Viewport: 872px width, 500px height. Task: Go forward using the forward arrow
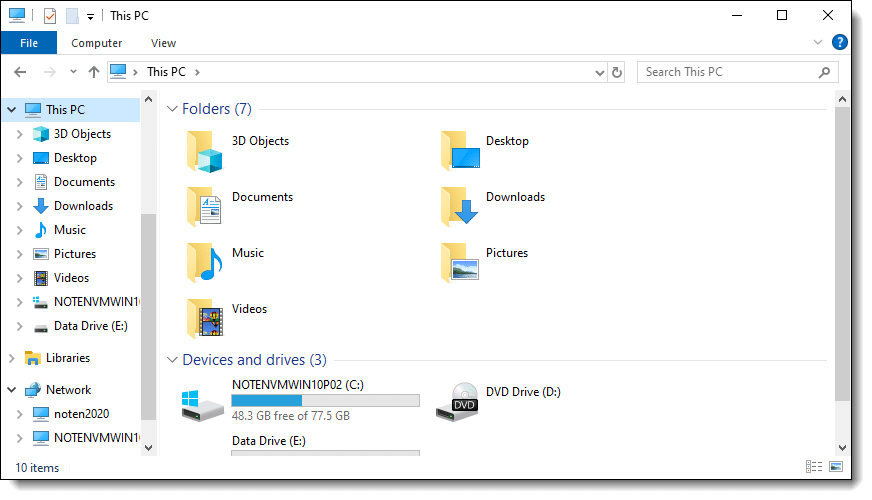pos(49,72)
